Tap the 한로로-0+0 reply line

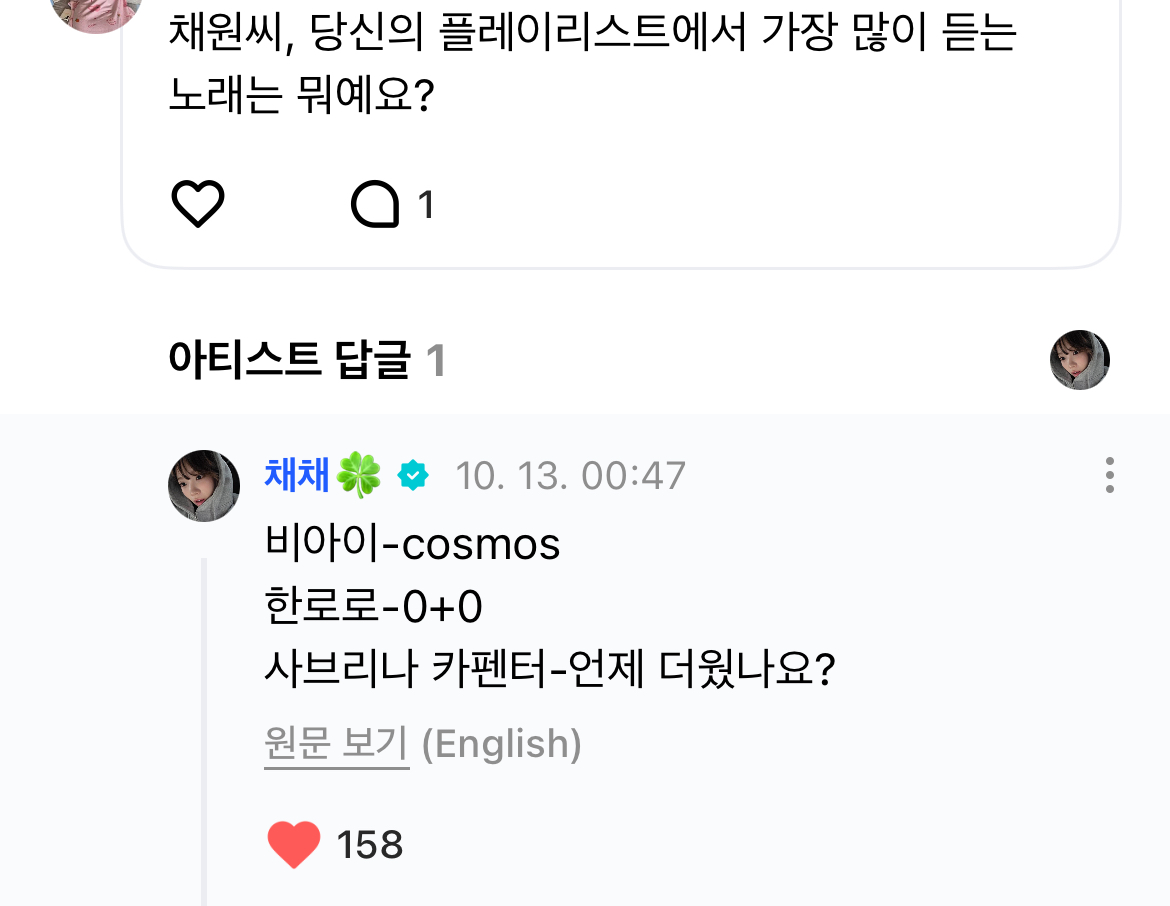click(374, 607)
